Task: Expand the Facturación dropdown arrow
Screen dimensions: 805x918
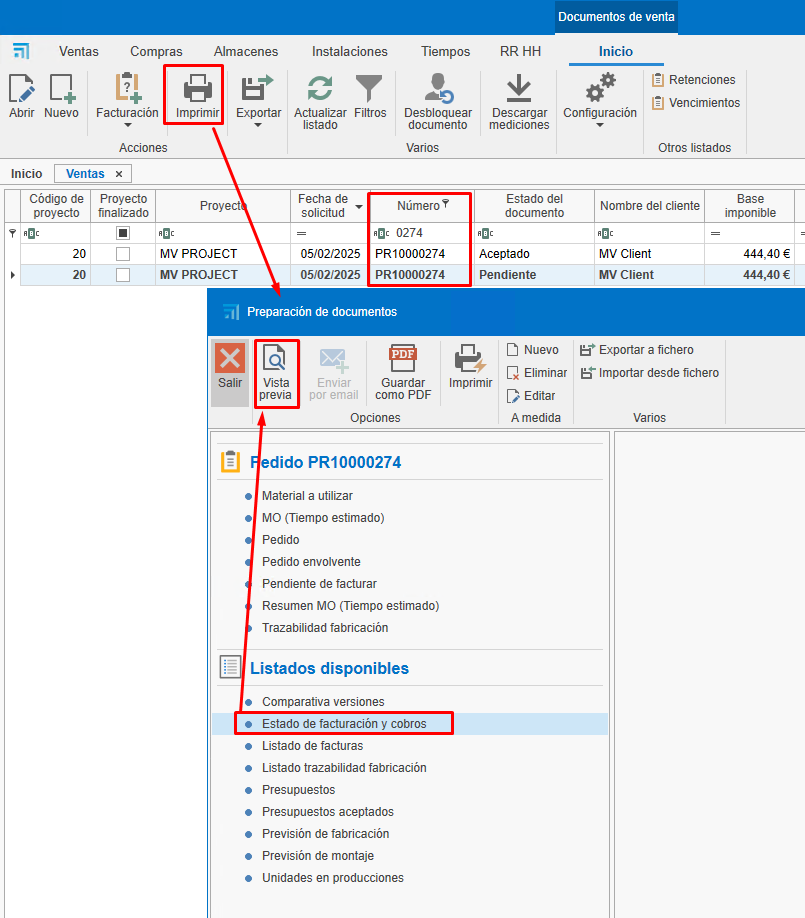Action: pos(128,125)
